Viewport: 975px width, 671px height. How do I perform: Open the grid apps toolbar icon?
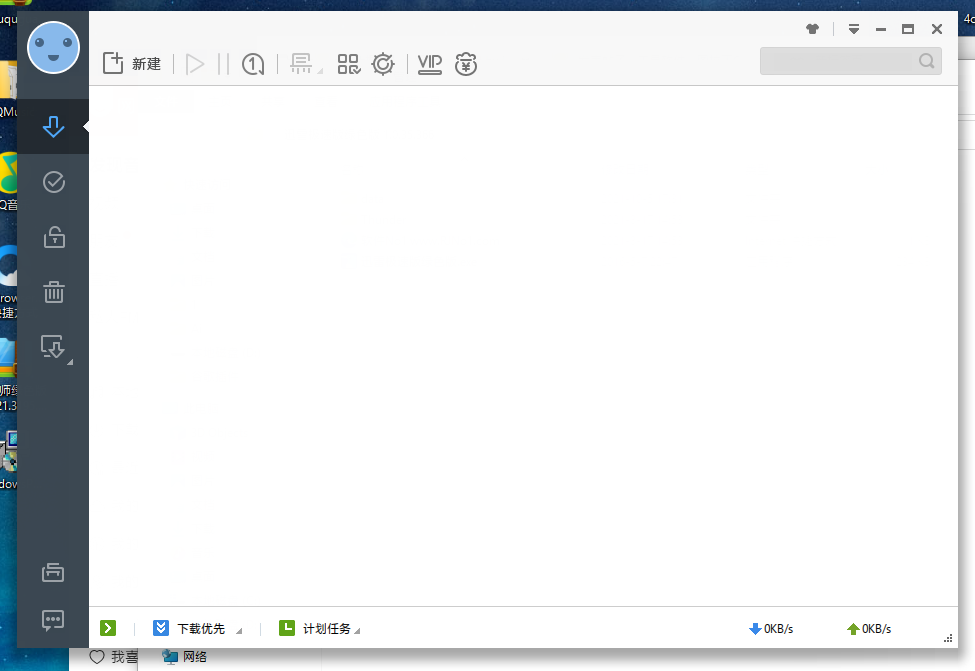[x=348, y=64]
